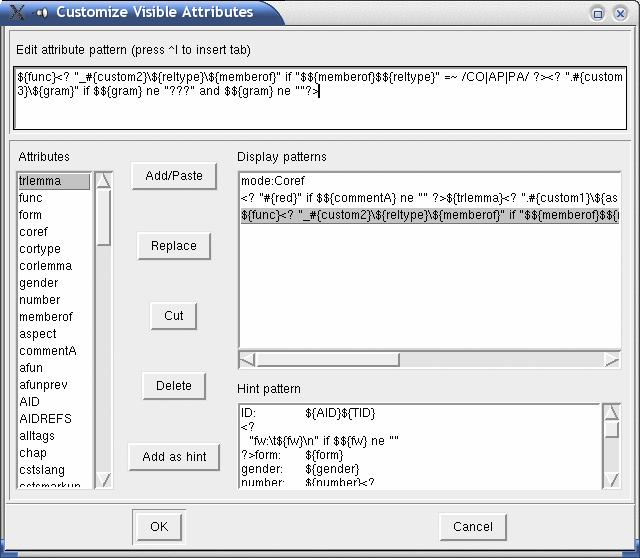Click the Hint pattern scrollbar thumb
Image resolution: width=640 pixels, height=558 pixels.
(611, 430)
